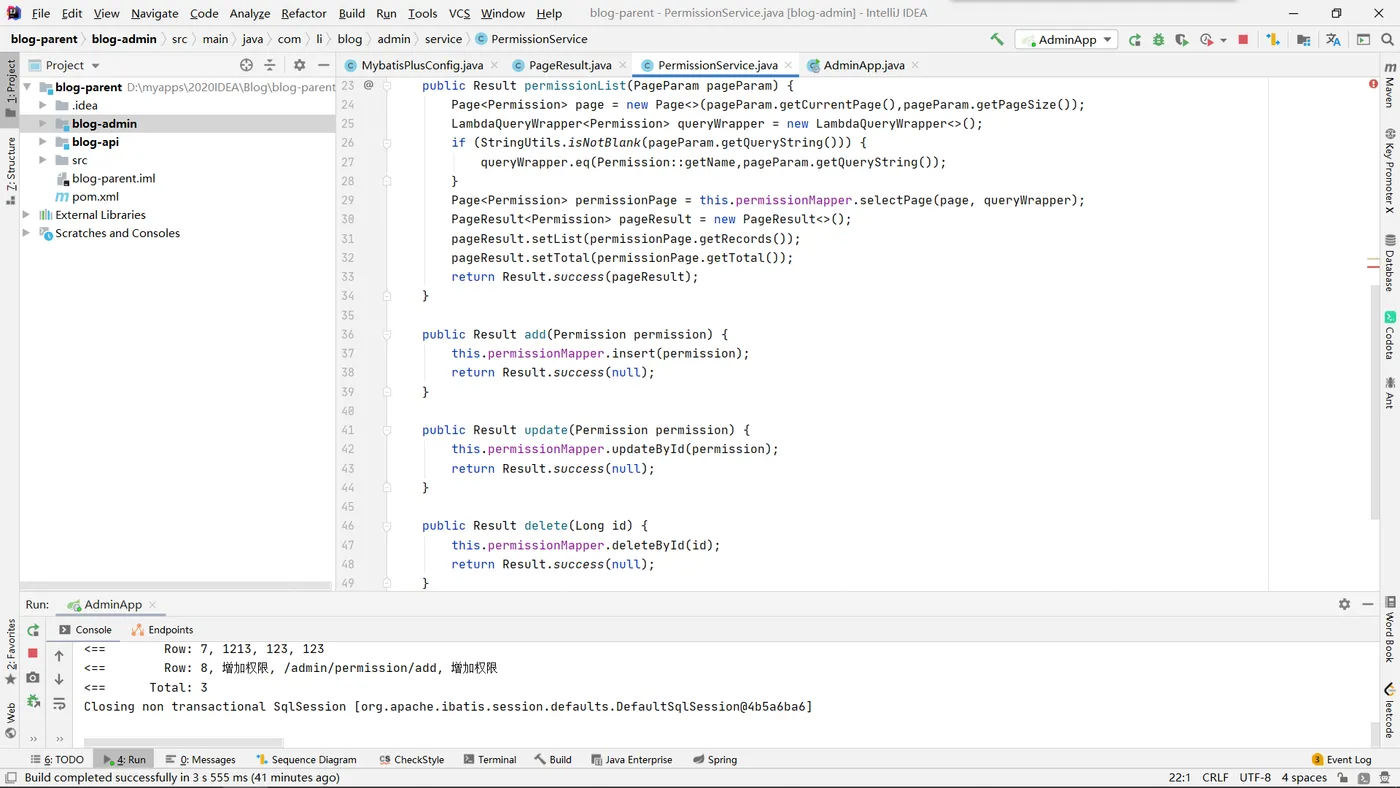
Task: Open the Refactor menu
Action: (x=304, y=13)
